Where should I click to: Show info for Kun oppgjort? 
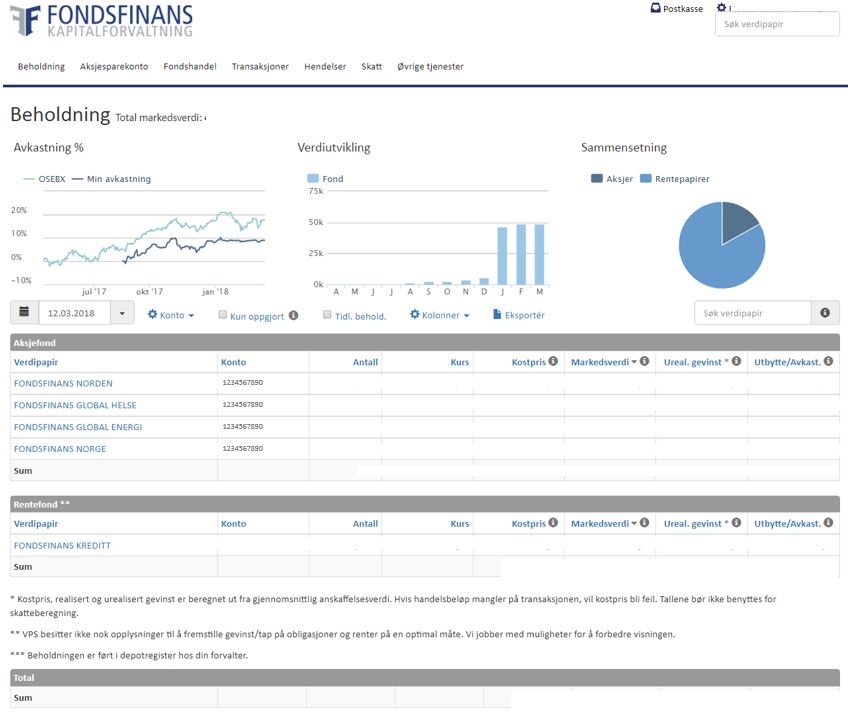click(x=293, y=315)
